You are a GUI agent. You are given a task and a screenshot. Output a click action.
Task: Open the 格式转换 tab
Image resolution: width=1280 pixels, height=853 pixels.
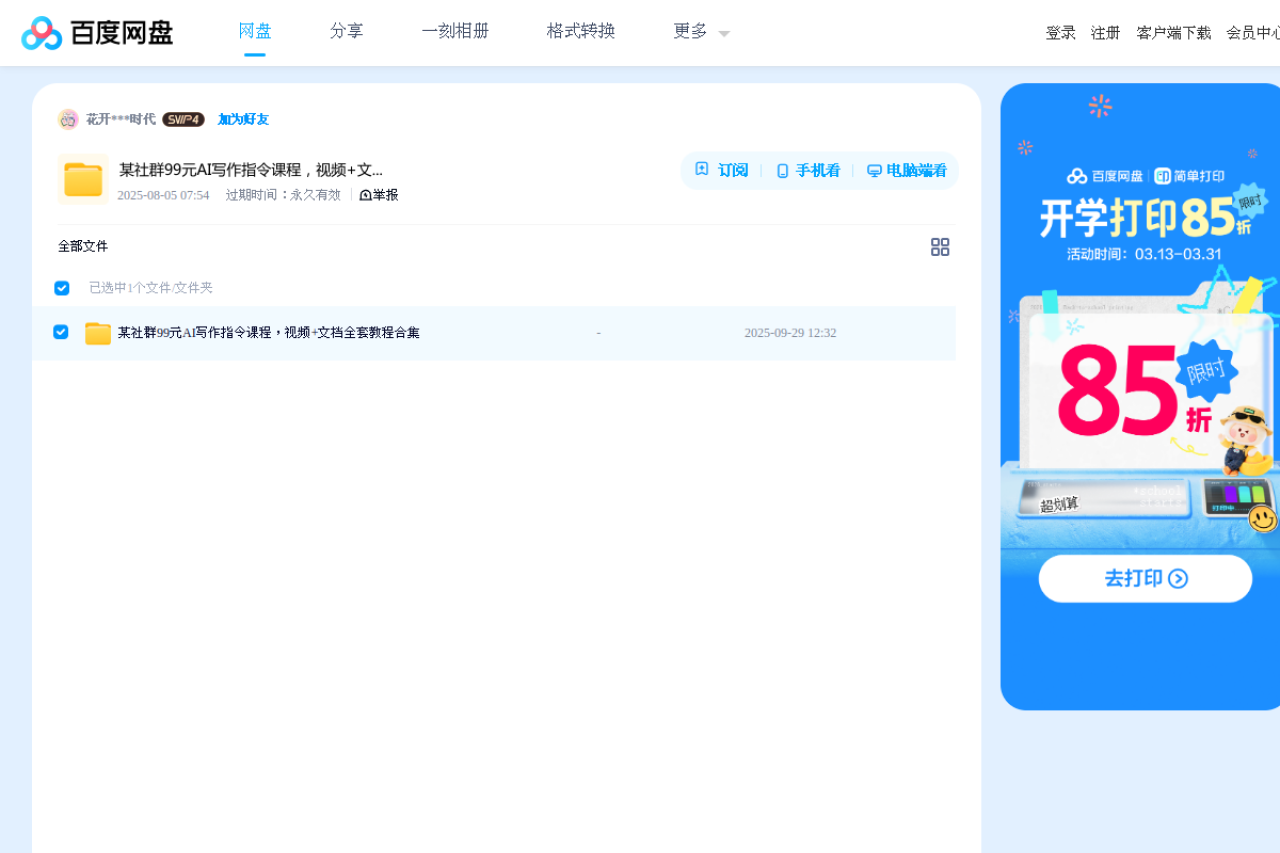[x=580, y=31]
